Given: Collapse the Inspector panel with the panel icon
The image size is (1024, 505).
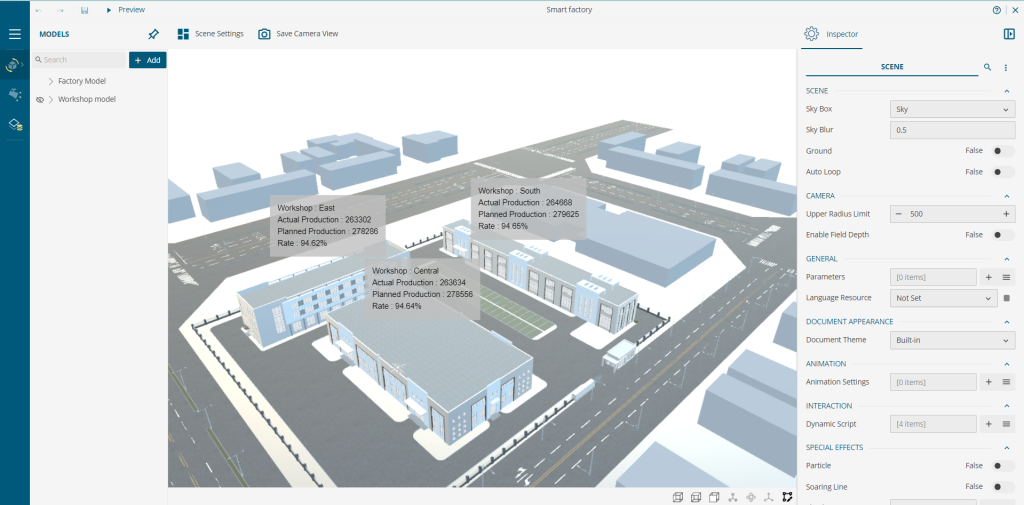Looking at the screenshot, I should coord(1009,34).
